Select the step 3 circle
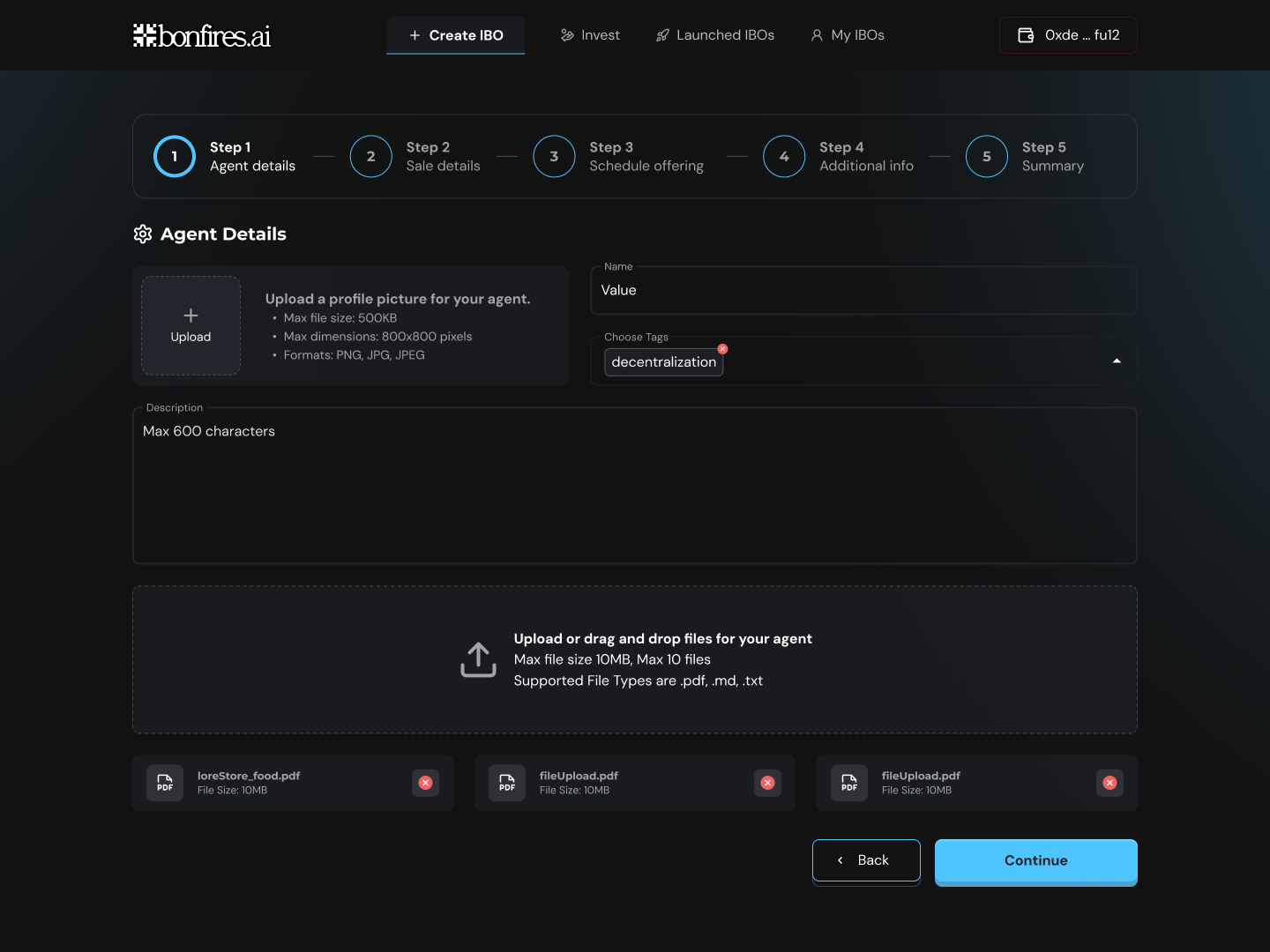This screenshot has width=1270, height=952. 555,156
